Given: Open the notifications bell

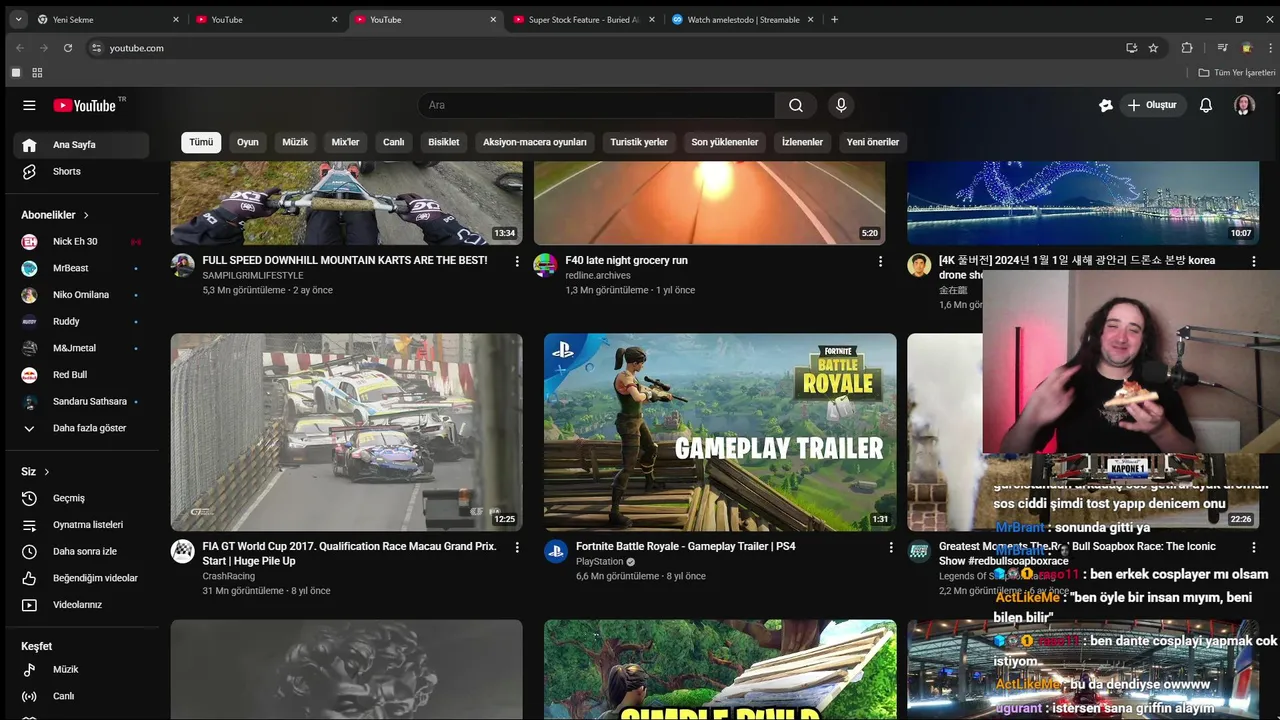Looking at the screenshot, I should [x=1206, y=105].
